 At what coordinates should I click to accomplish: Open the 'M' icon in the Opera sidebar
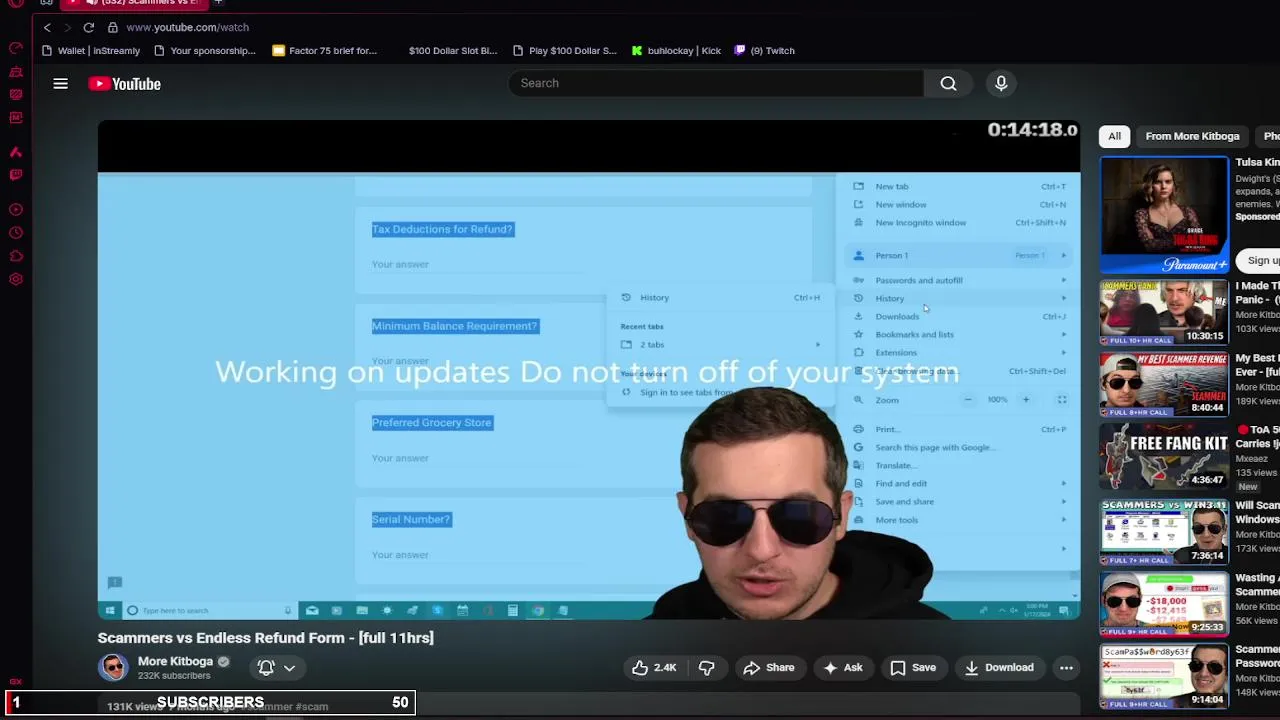16,118
